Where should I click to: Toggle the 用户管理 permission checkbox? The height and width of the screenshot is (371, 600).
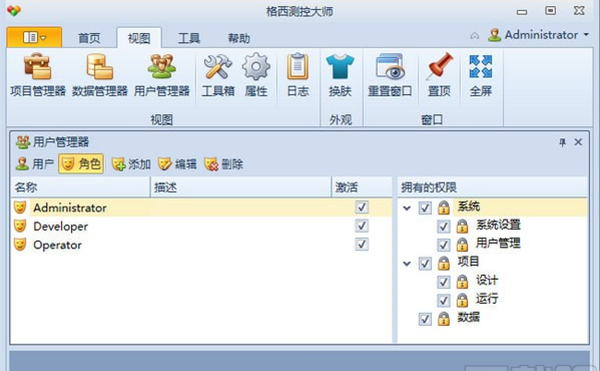[x=443, y=245]
